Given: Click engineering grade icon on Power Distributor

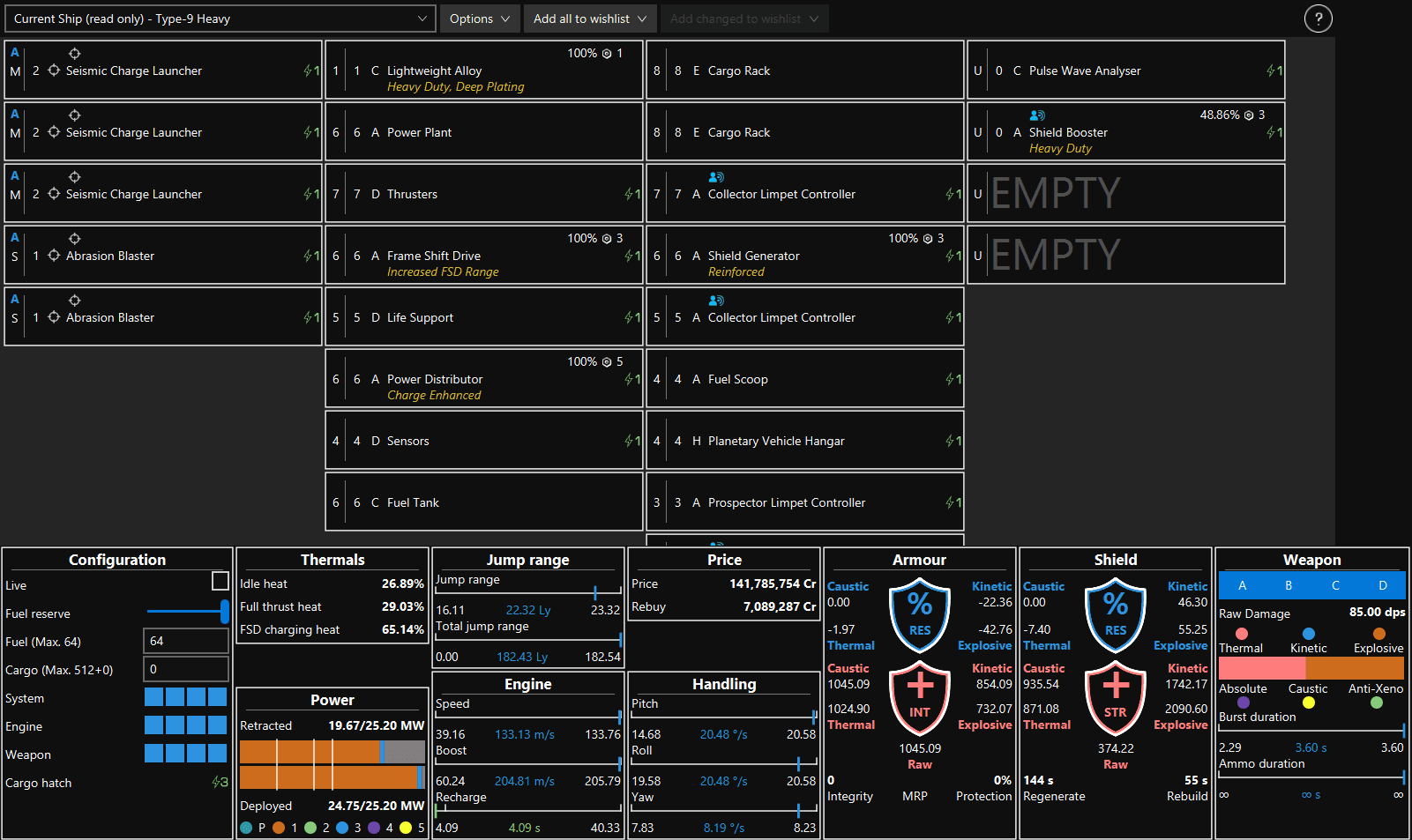Looking at the screenshot, I should [607, 362].
